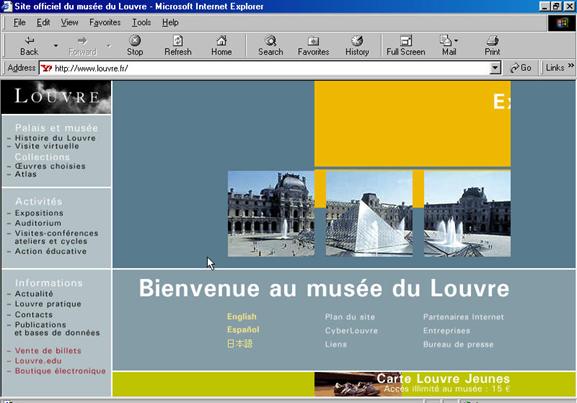Open the Favorites menu
577x403 pixels.
tap(105, 23)
